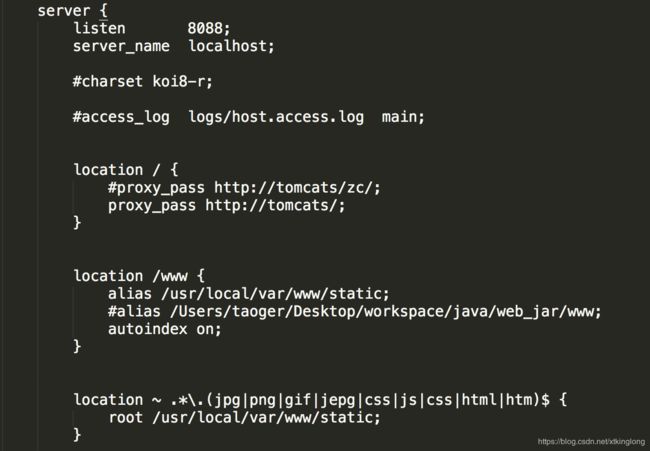The height and width of the screenshot is (451, 650).
Task: Click the commented proxy_pass tomcats/zc line
Action: tap(244, 188)
